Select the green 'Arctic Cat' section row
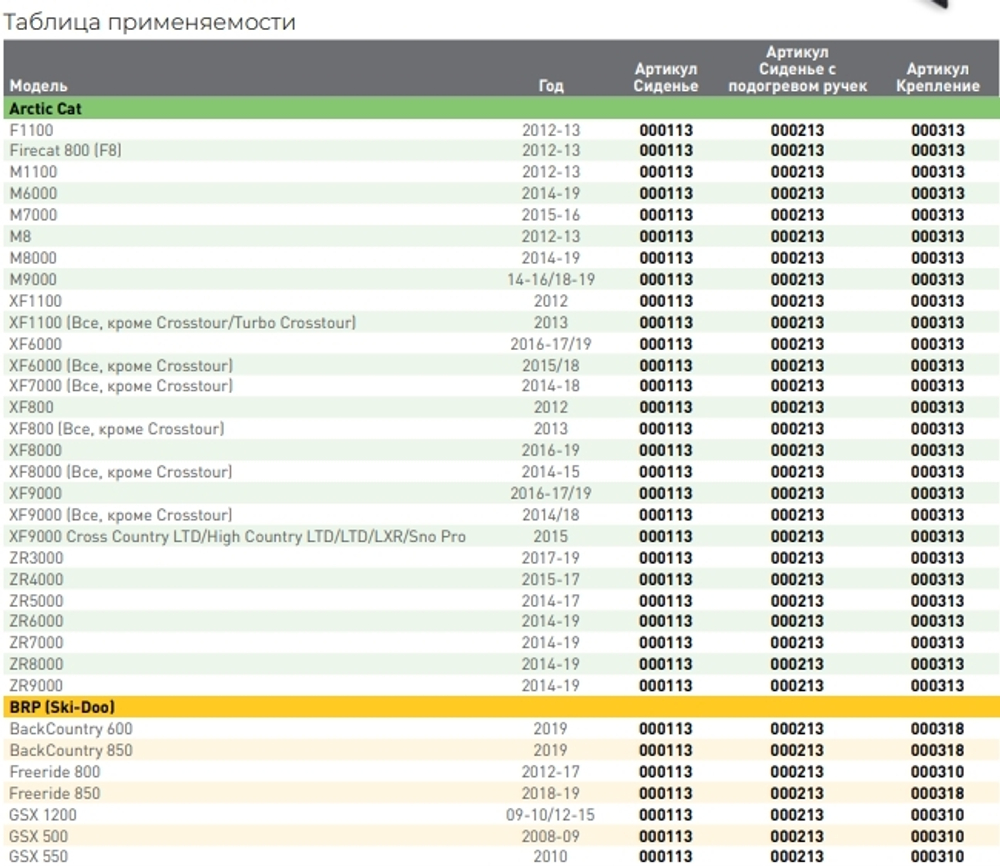This screenshot has height=866, width=1000. coord(45,108)
